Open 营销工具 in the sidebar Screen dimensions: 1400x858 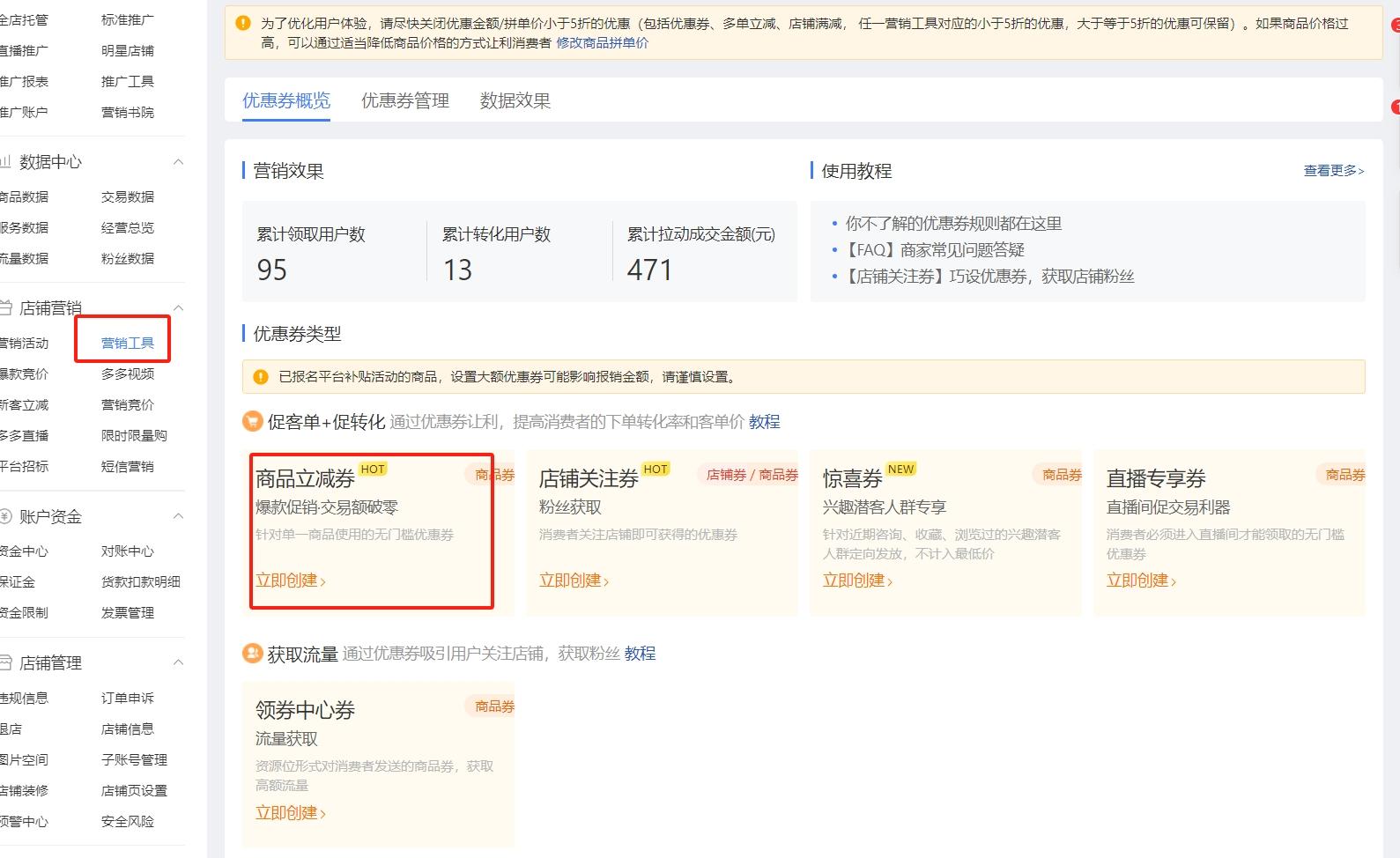point(128,343)
